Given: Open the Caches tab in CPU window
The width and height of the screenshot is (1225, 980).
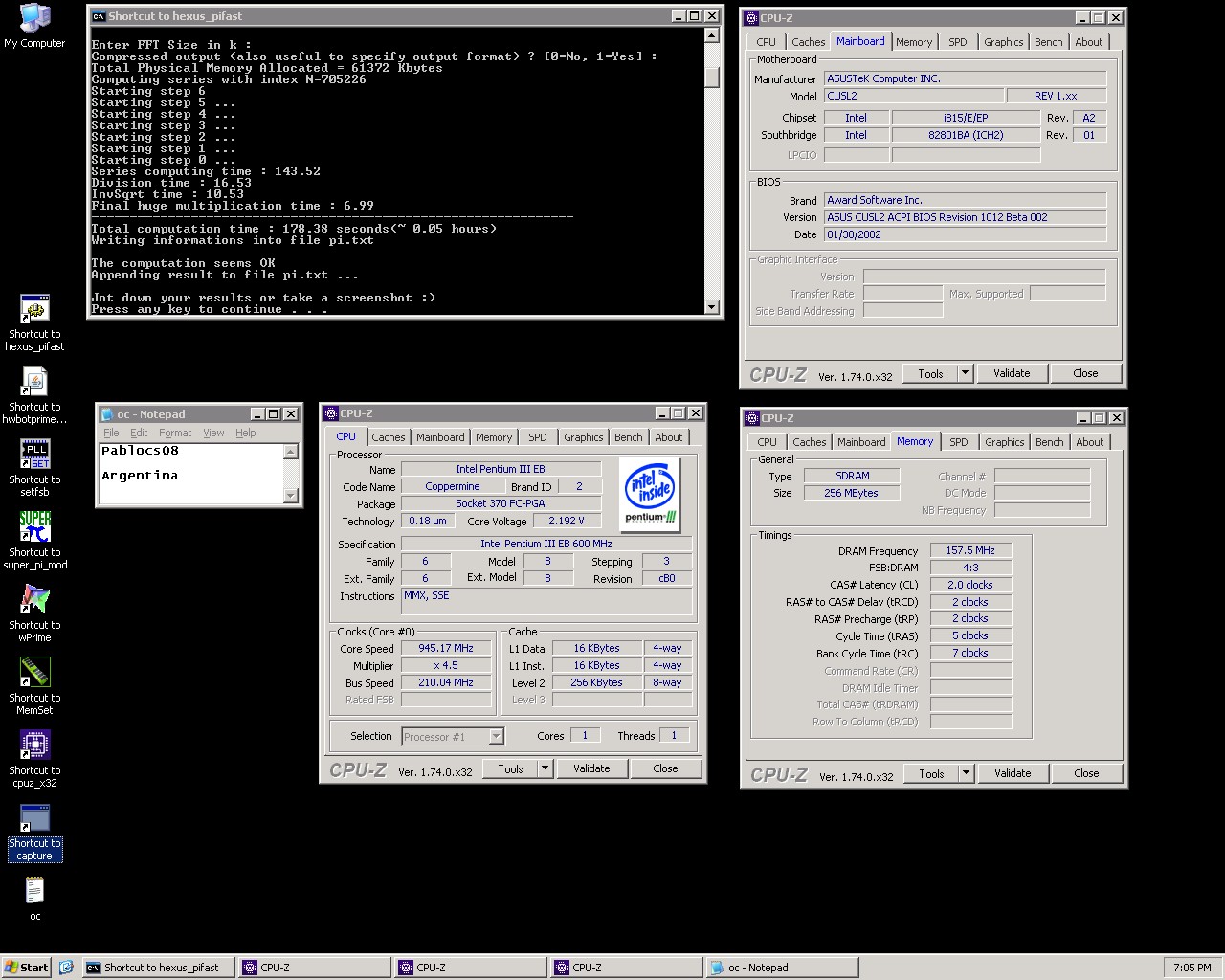Looking at the screenshot, I should (389, 437).
